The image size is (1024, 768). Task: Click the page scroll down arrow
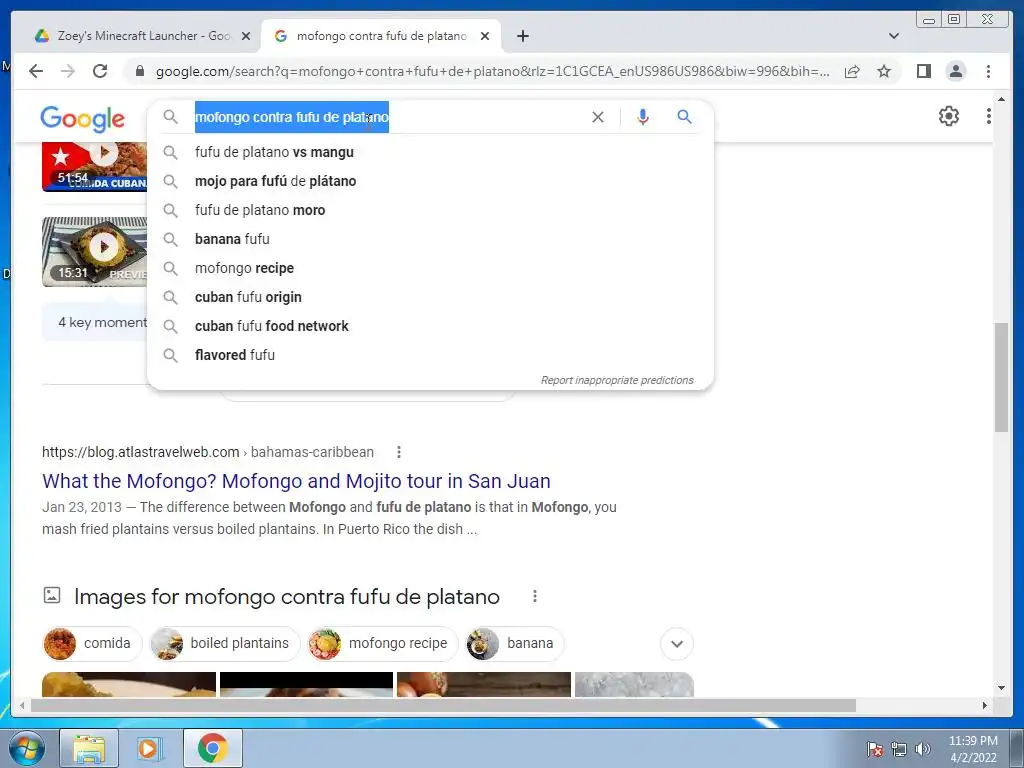coord(1001,688)
